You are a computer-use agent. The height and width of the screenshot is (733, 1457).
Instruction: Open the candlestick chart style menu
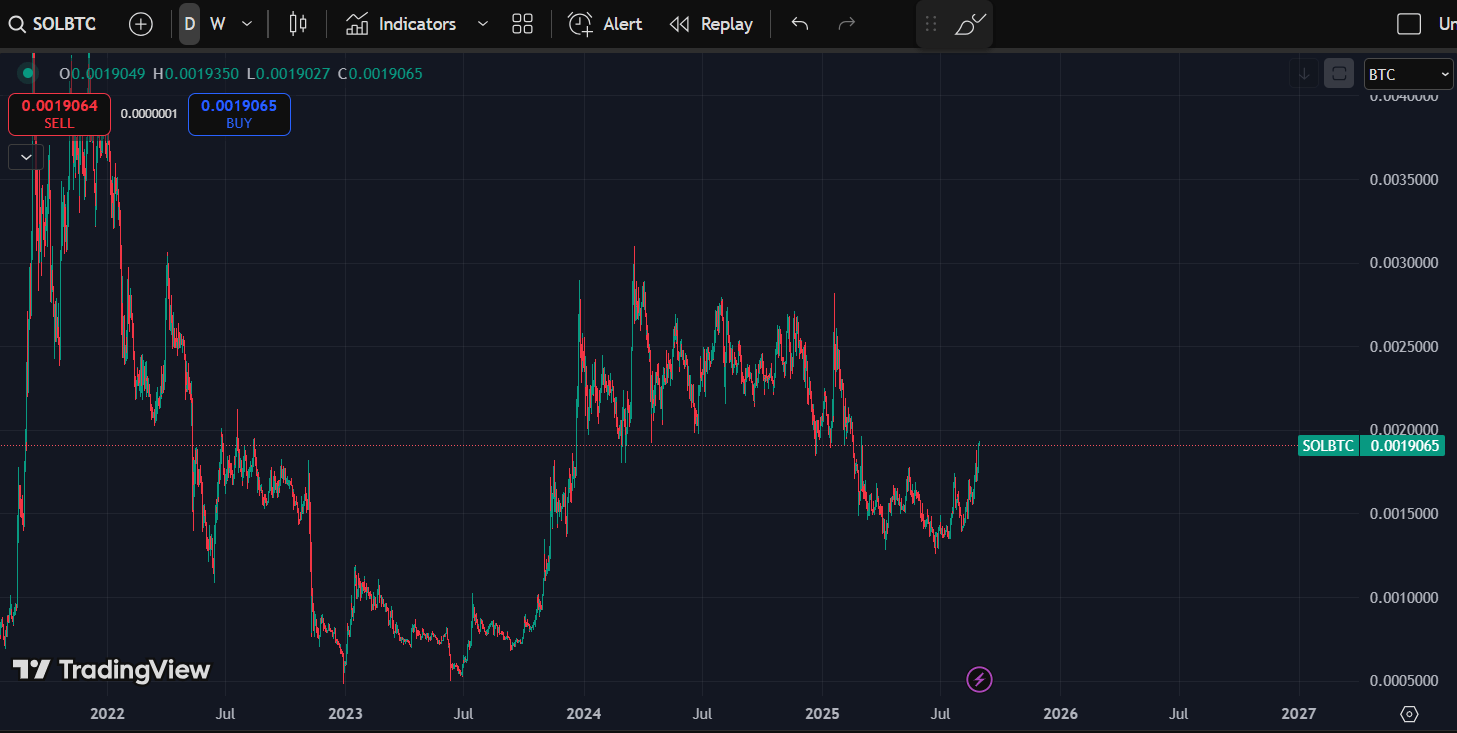pyautogui.click(x=297, y=24)
